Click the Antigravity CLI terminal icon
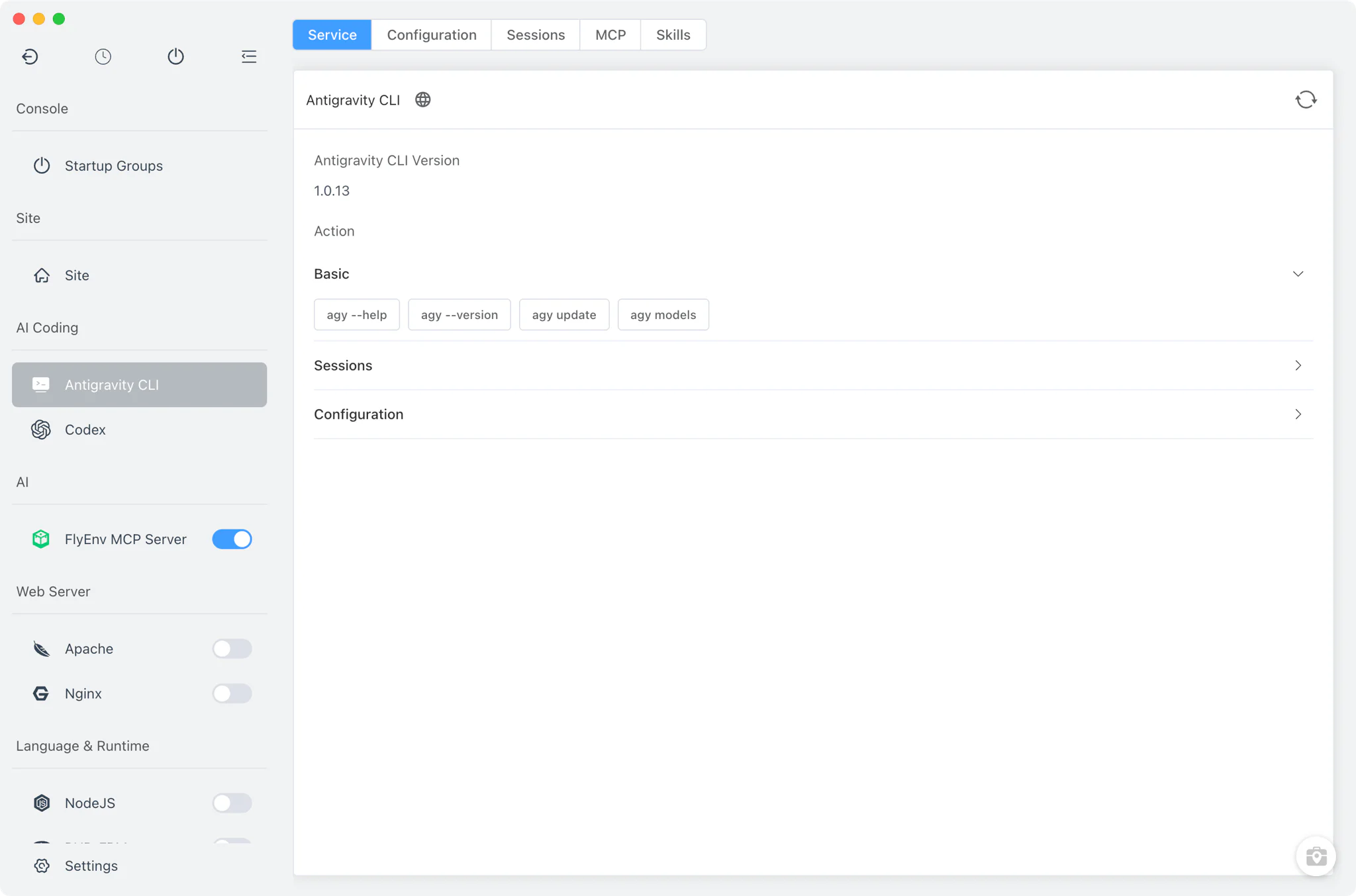1356x896 pixels. pos(41,384)
